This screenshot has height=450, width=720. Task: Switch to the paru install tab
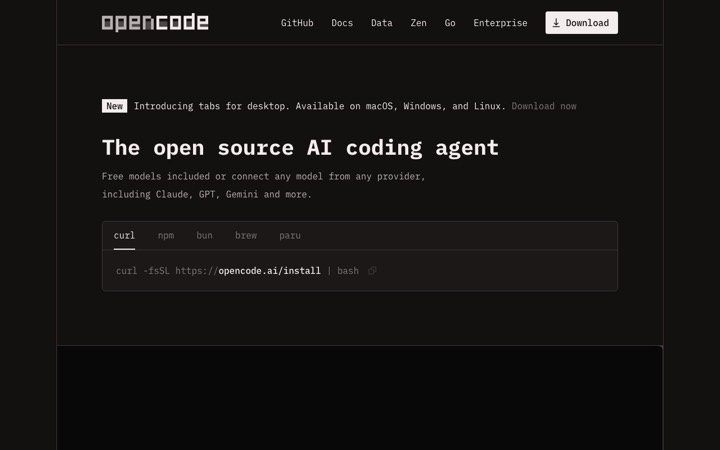(x=290, y=236)
